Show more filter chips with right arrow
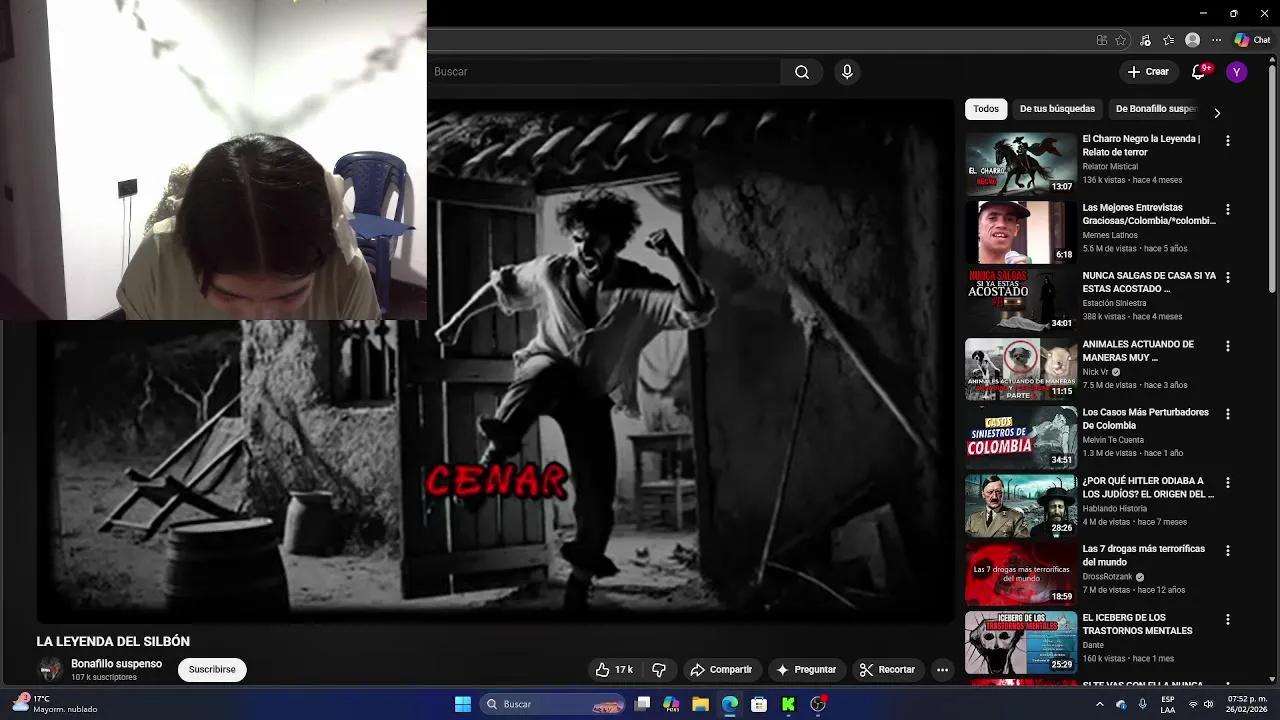The image size is (1280, 720). coord(1217,113)
